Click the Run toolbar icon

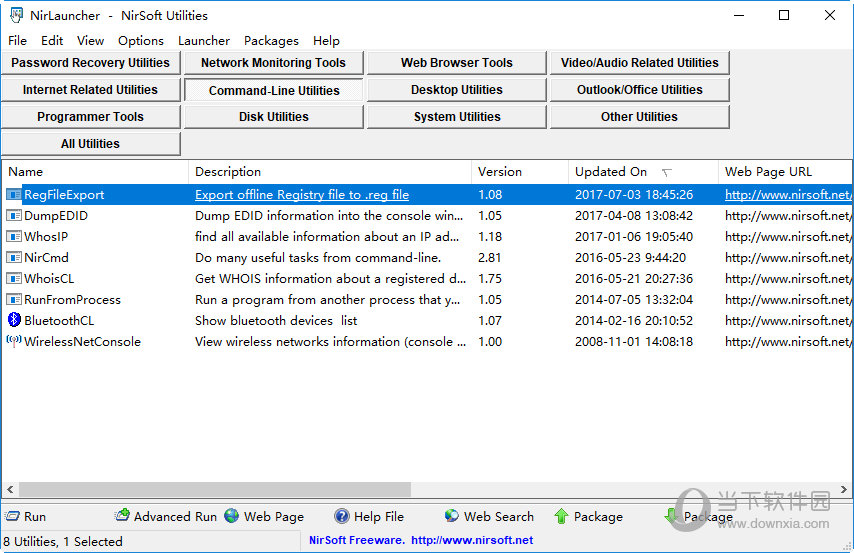coord(12,516)
